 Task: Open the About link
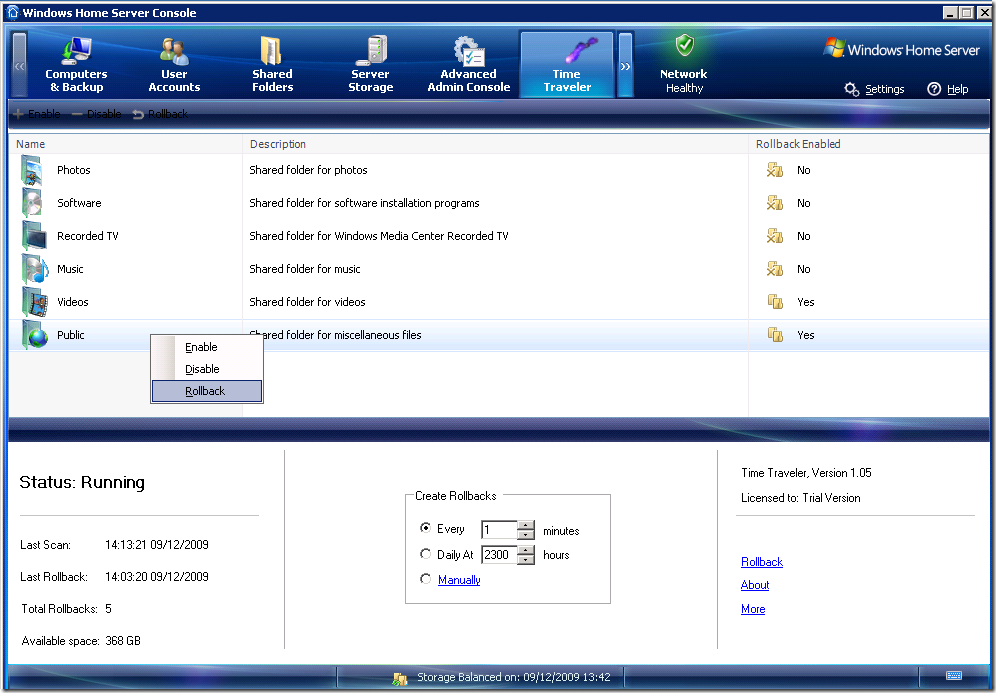click(x=755, y=585)
